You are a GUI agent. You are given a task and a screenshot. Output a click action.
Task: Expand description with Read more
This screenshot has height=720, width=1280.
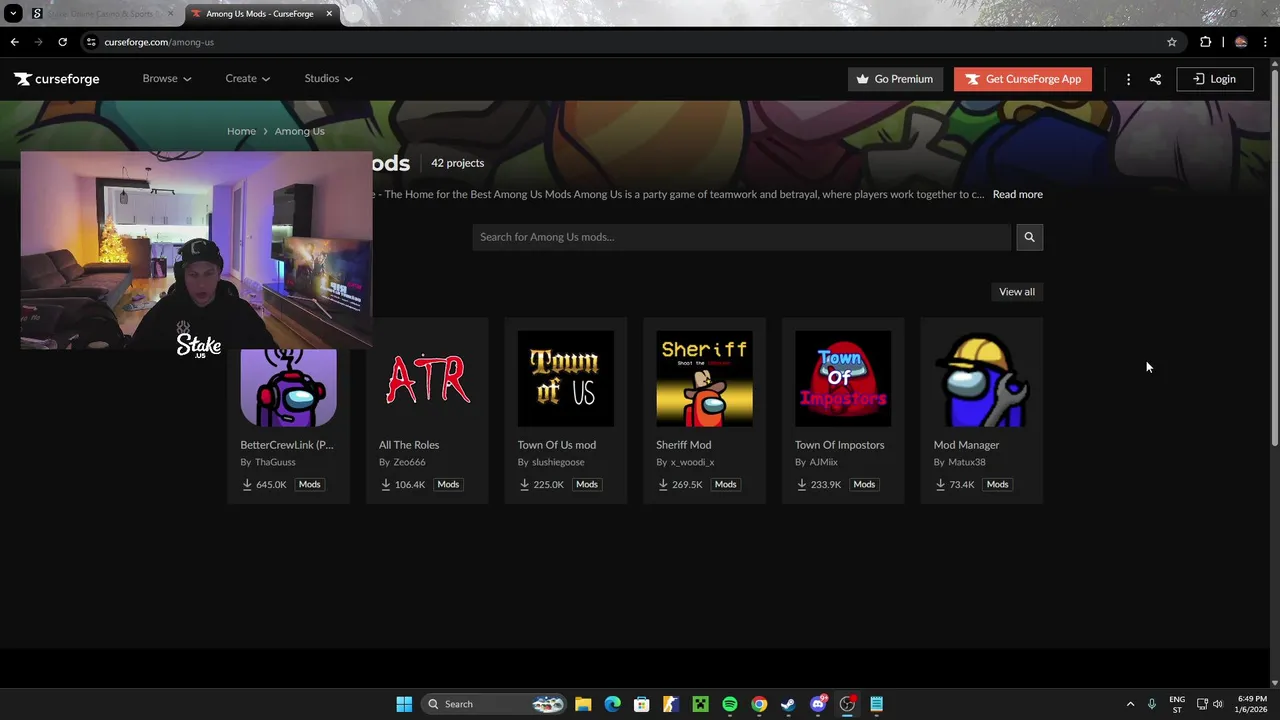tap(1017, 194)
